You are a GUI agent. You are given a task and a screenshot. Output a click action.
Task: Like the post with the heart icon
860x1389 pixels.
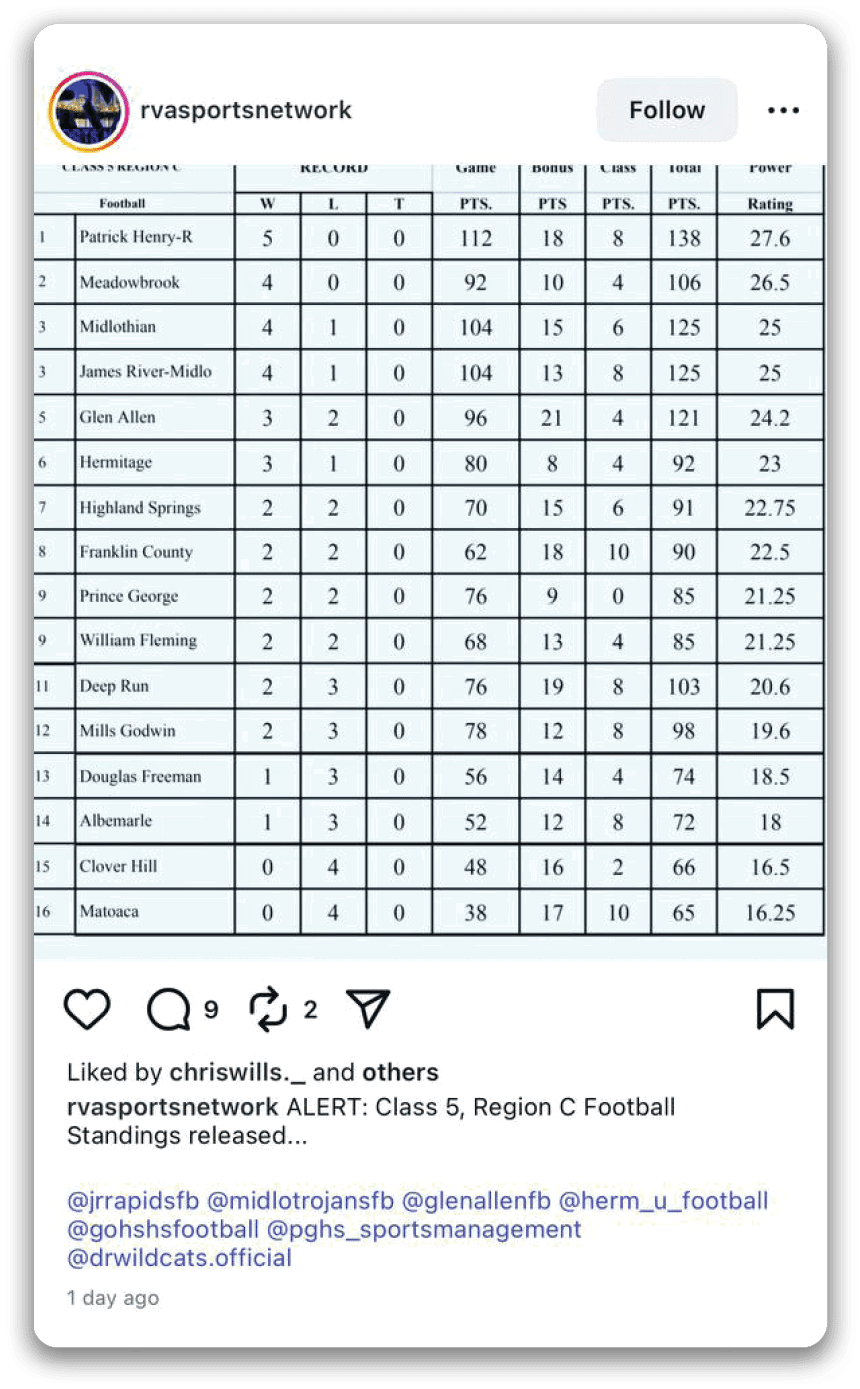coord(87,1010)
